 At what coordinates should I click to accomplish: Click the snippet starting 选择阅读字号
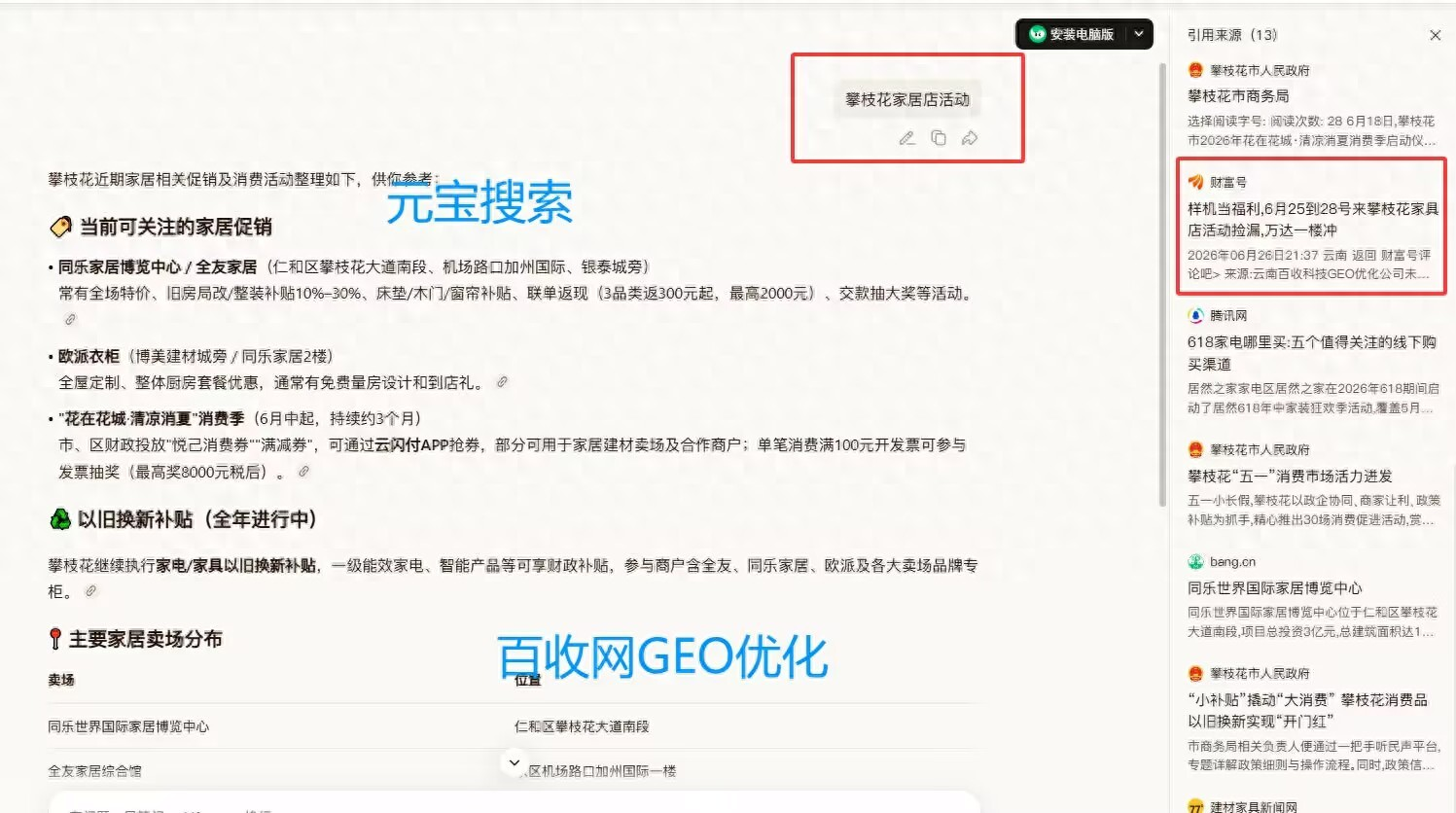click(x=1311, y=130)
